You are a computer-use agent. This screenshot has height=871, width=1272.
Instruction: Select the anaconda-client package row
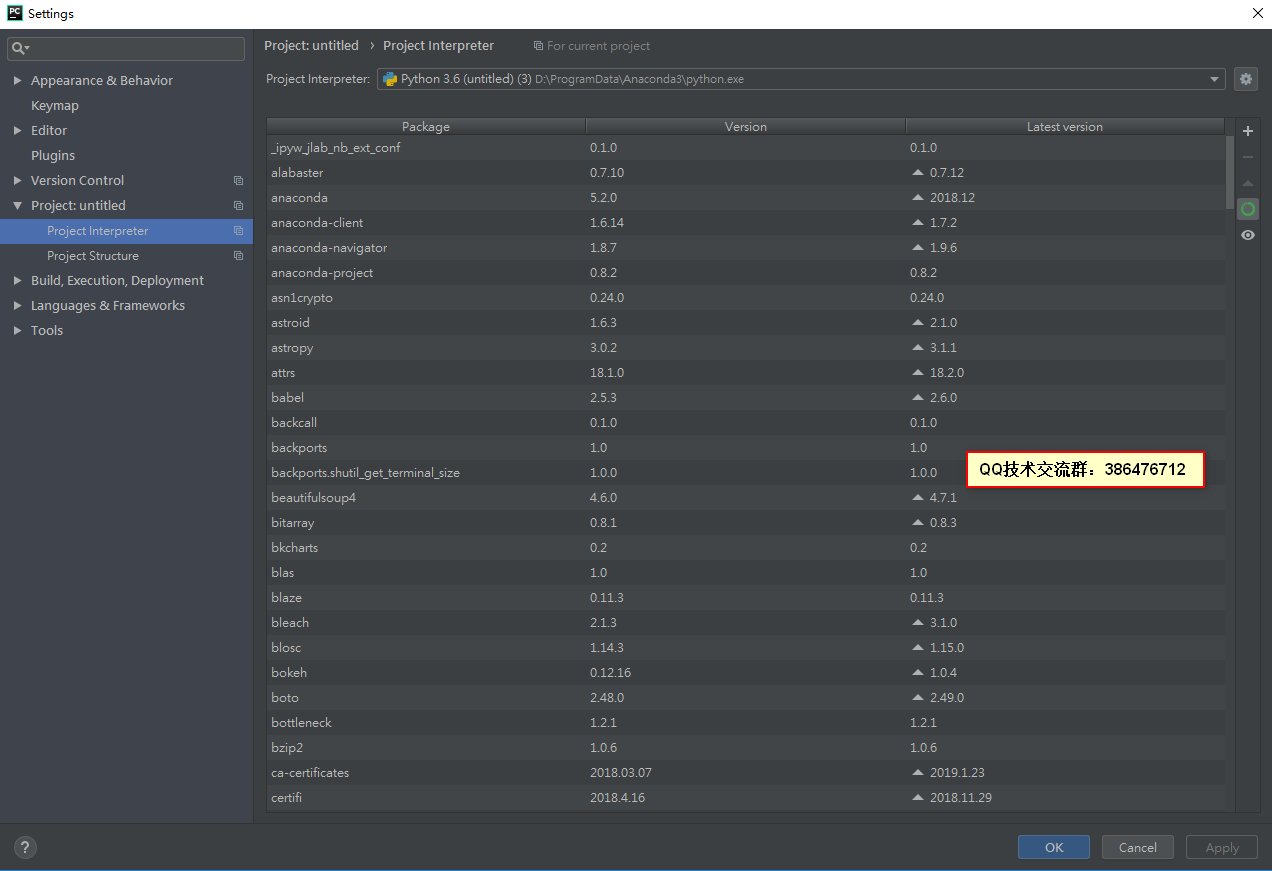pyautogui.click(x=746, y=222)
